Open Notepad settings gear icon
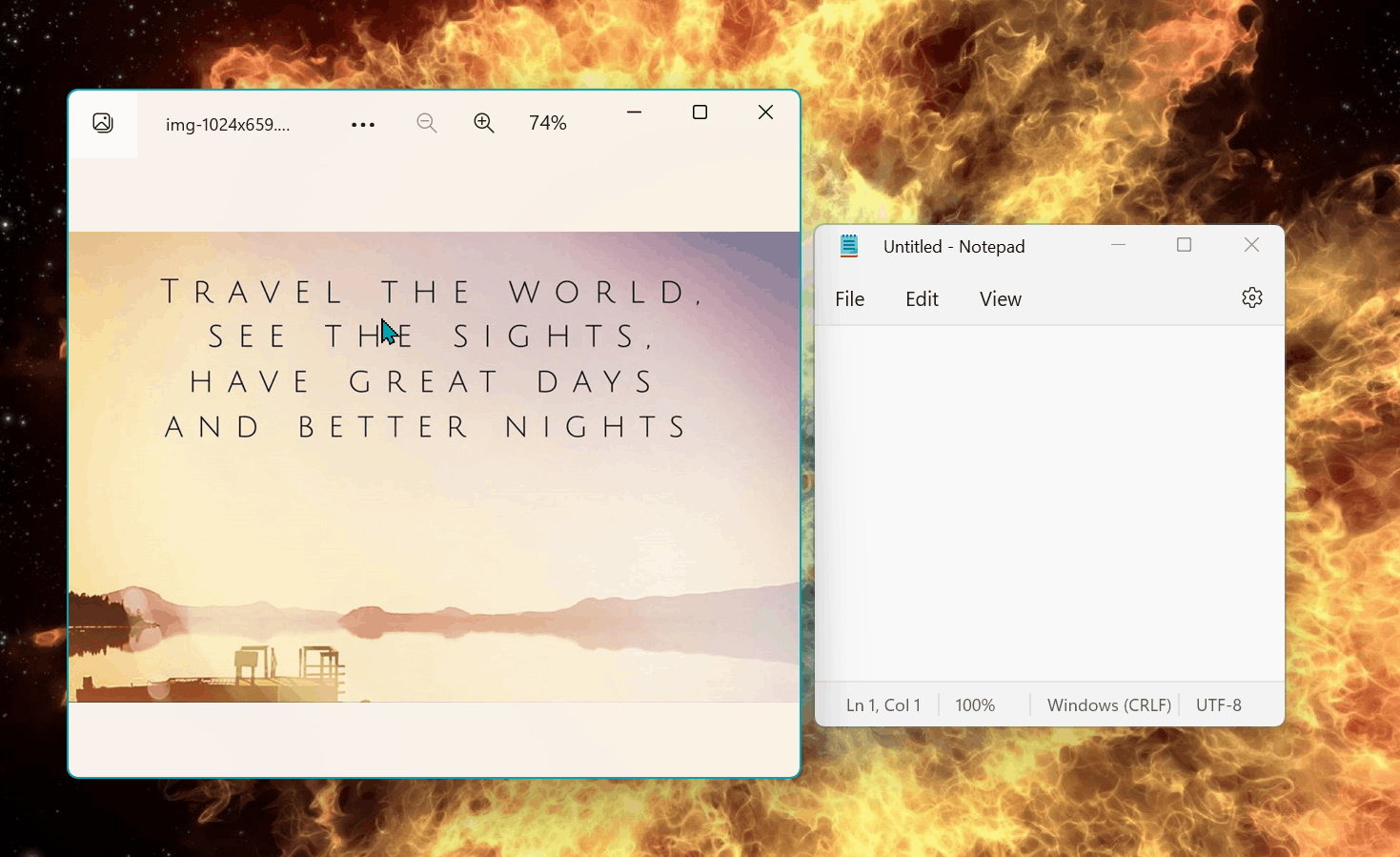Image resolution: width=1400 pixels, height=857 pixels. pos(1251,298)
